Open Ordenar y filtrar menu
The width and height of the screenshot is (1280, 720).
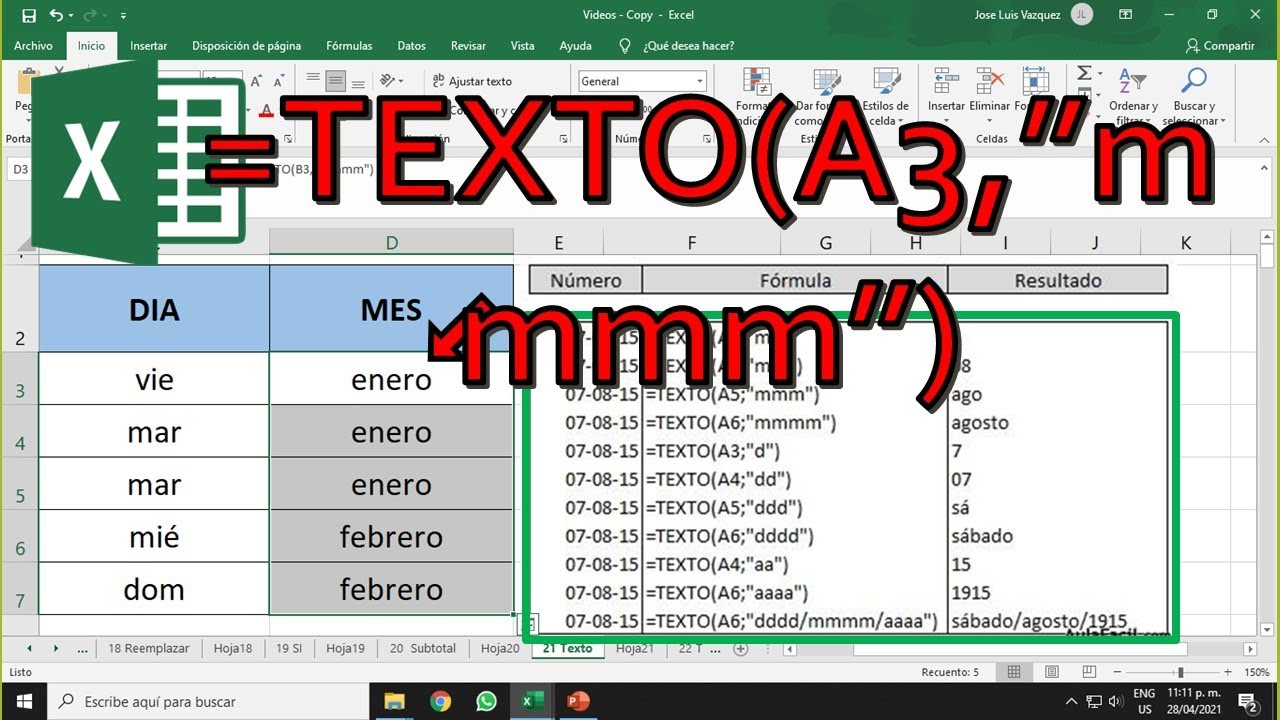coord(1132,98)
